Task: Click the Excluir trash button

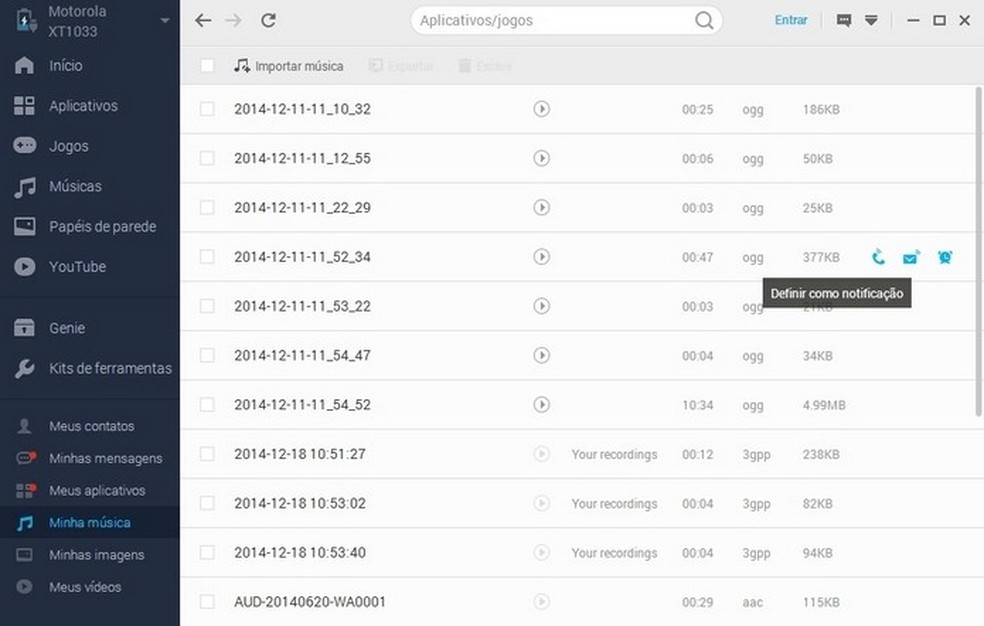Action: pos(486,66)
